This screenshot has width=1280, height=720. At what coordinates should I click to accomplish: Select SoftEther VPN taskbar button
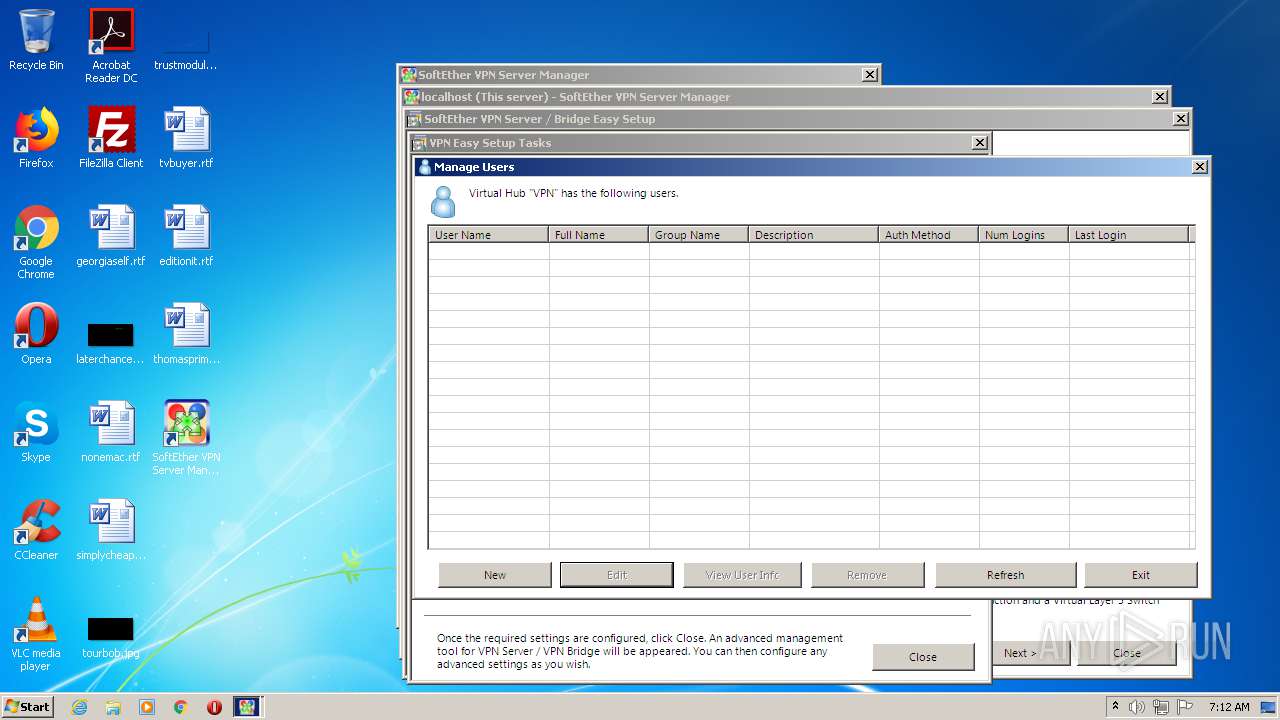coord(247,707)
